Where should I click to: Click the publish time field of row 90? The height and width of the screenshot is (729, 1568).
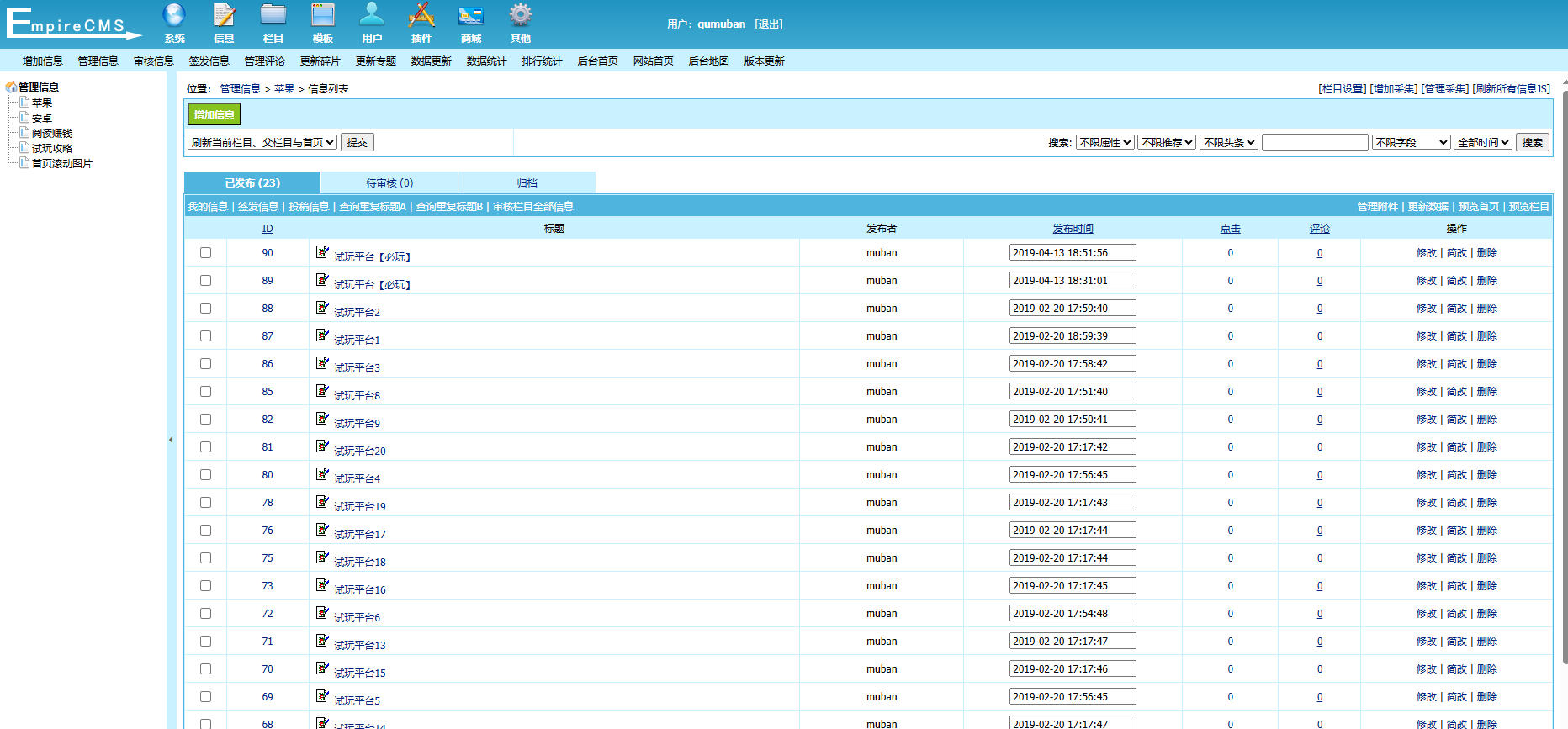1073,252
